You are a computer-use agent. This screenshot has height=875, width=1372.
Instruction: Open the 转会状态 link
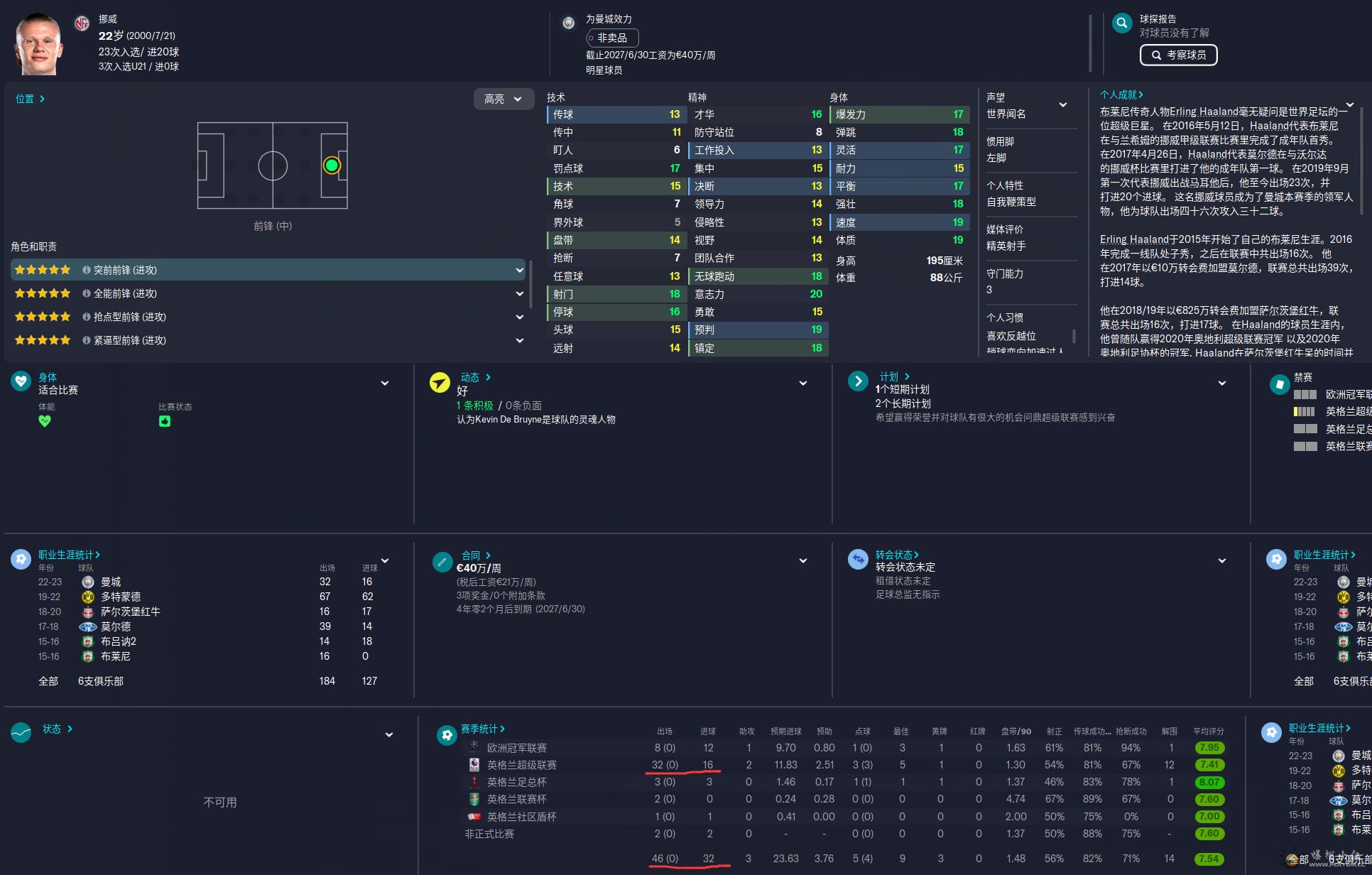[x=897, y=555]
